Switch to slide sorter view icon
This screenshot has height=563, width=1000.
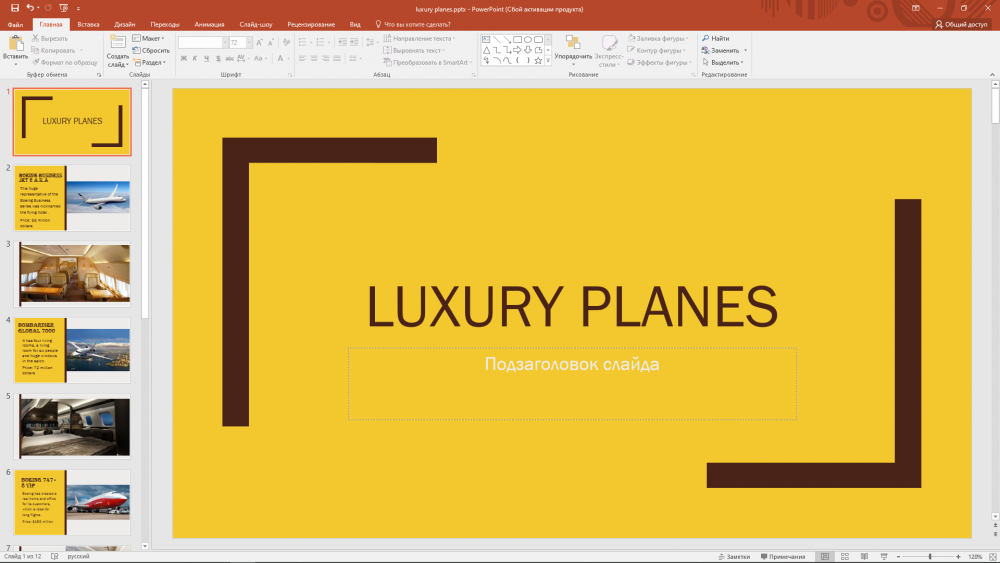(x=845, y=557)
